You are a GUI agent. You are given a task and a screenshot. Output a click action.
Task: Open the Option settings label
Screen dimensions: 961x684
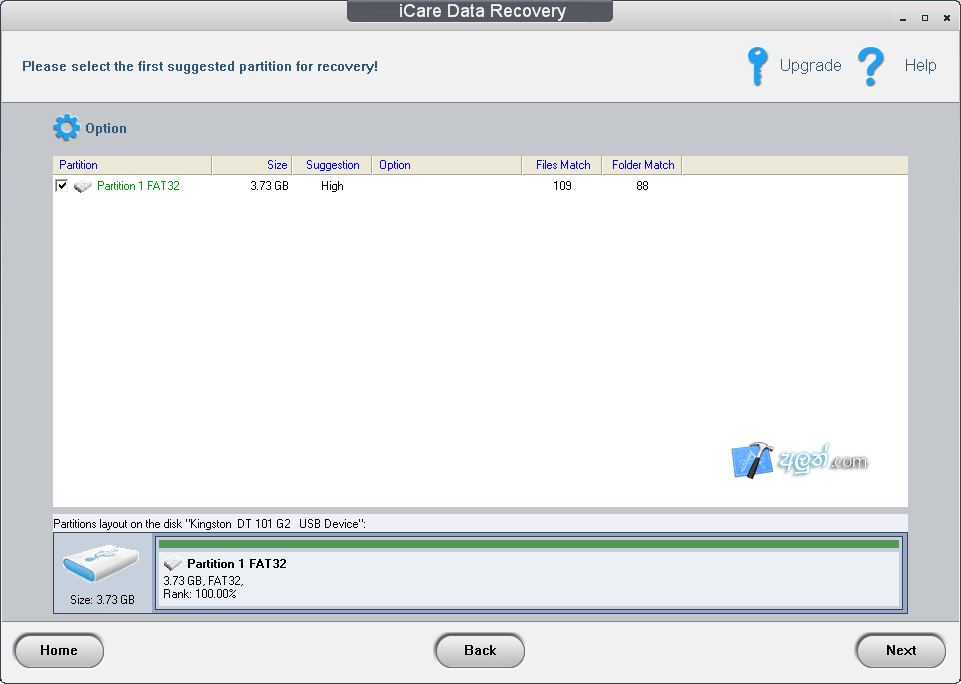(x=106, y=128)
